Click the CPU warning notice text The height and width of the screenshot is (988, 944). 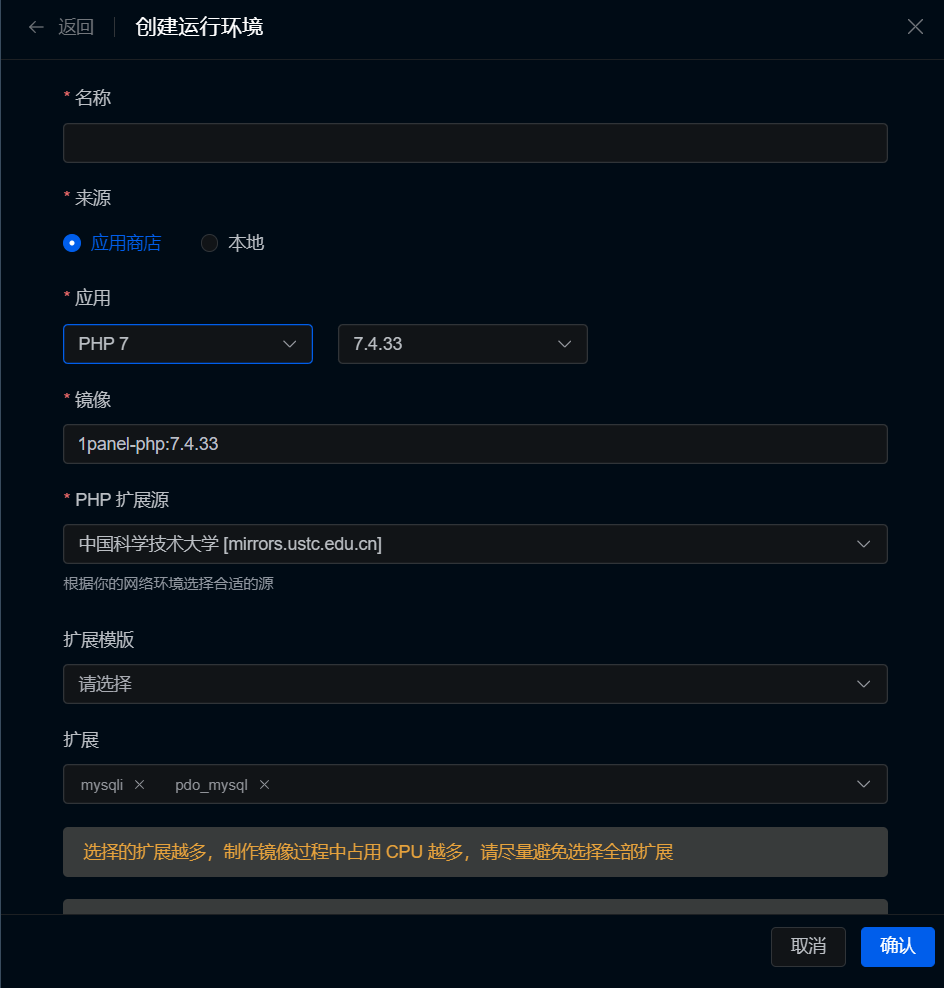(x=378, y=852)
